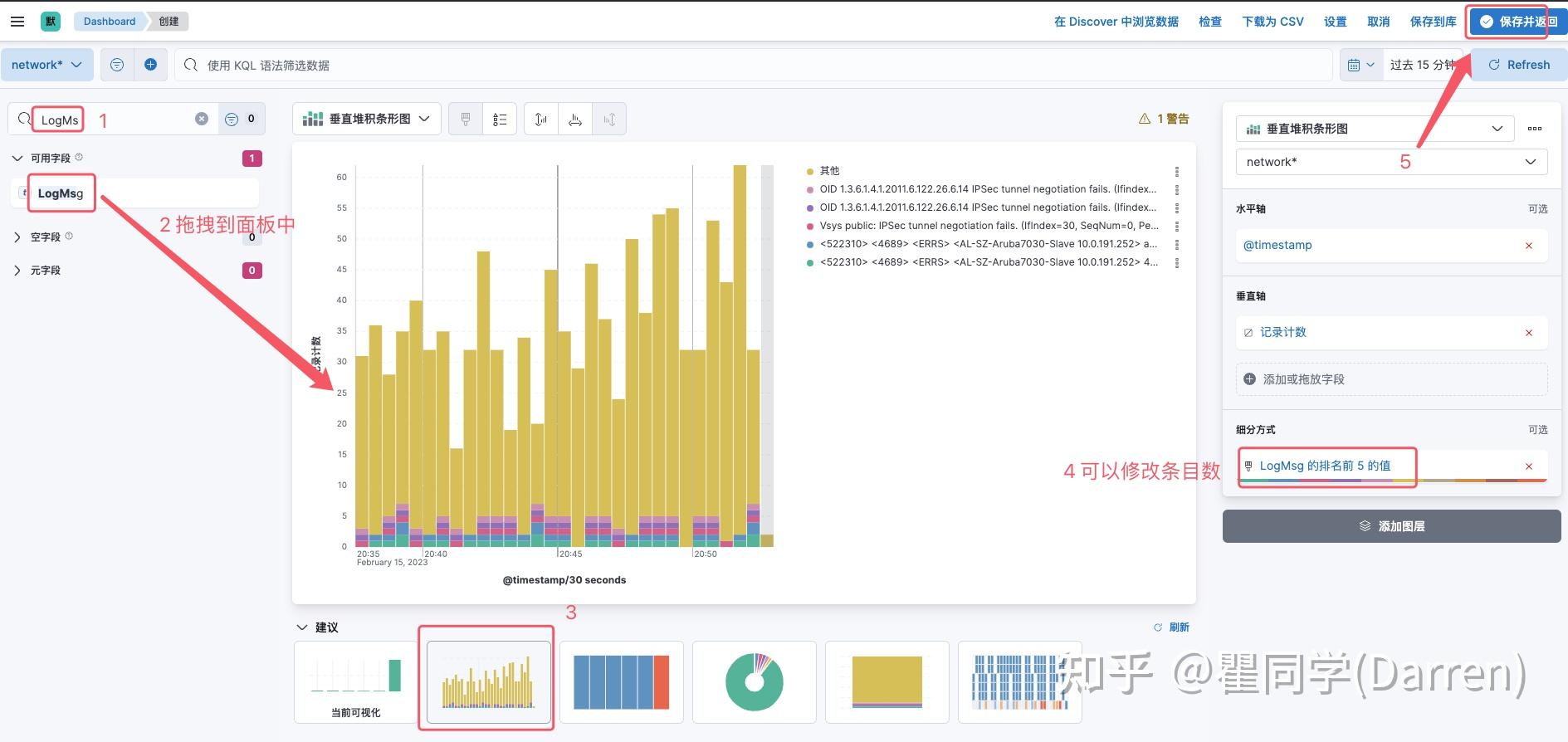Click 在 Discover 中浏览数据

tap(1116, 22)
